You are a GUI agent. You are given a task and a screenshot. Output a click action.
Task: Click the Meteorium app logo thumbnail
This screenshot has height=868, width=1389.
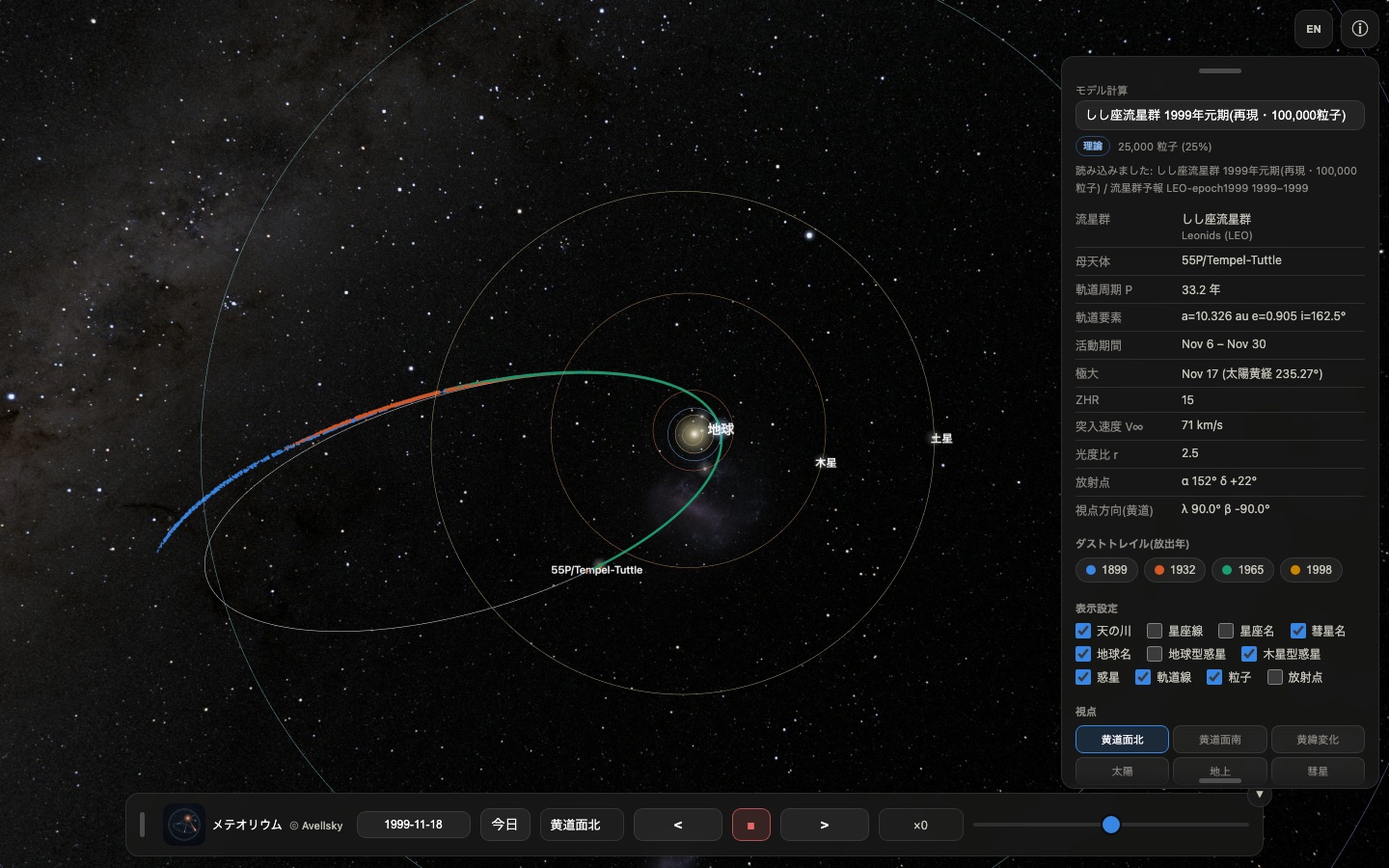[183, 825]
